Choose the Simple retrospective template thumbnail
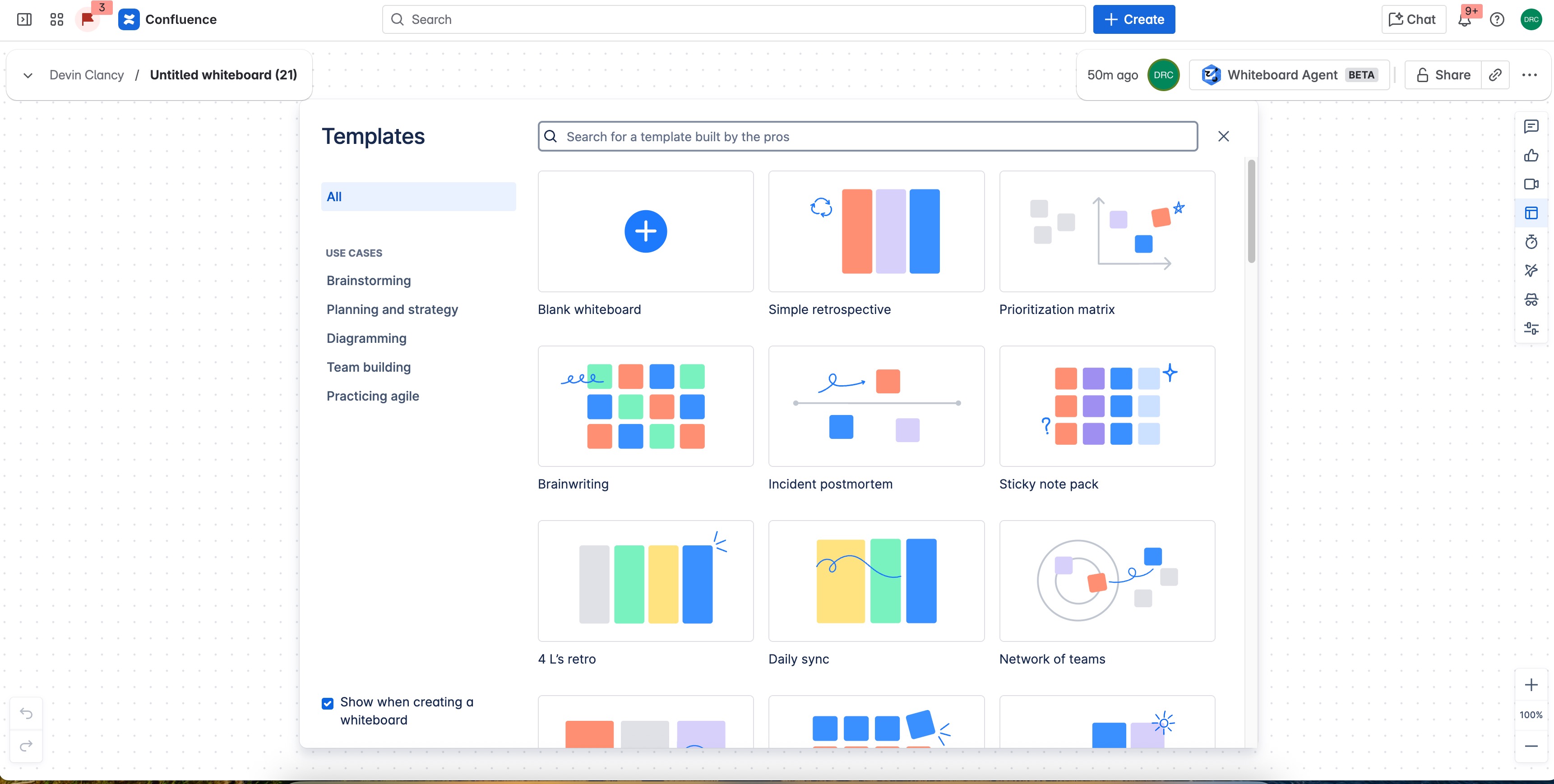Image resolution: width=1554 pixels, height=784 pixels. pyautogui.click(x=876, y=231)
